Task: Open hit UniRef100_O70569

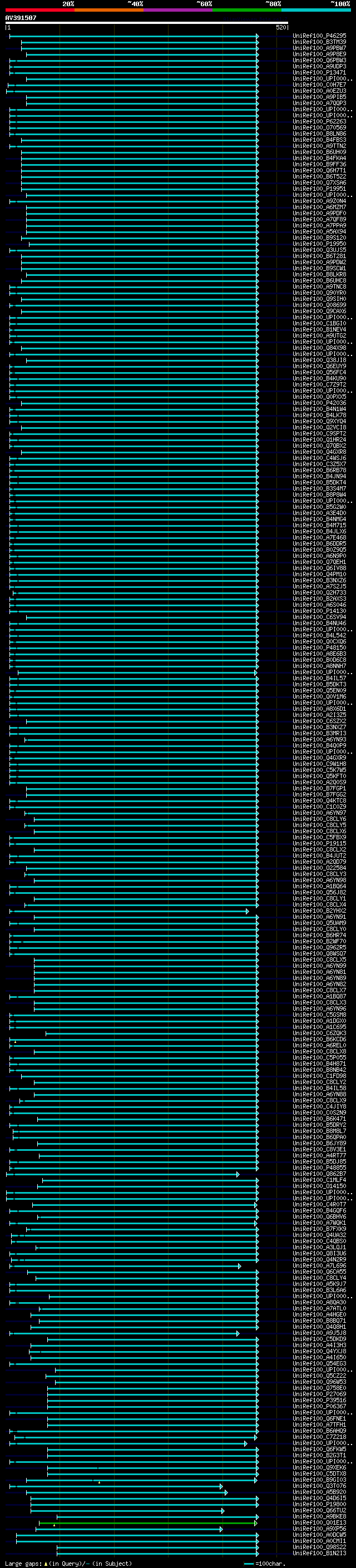Action: coord(319,128)
